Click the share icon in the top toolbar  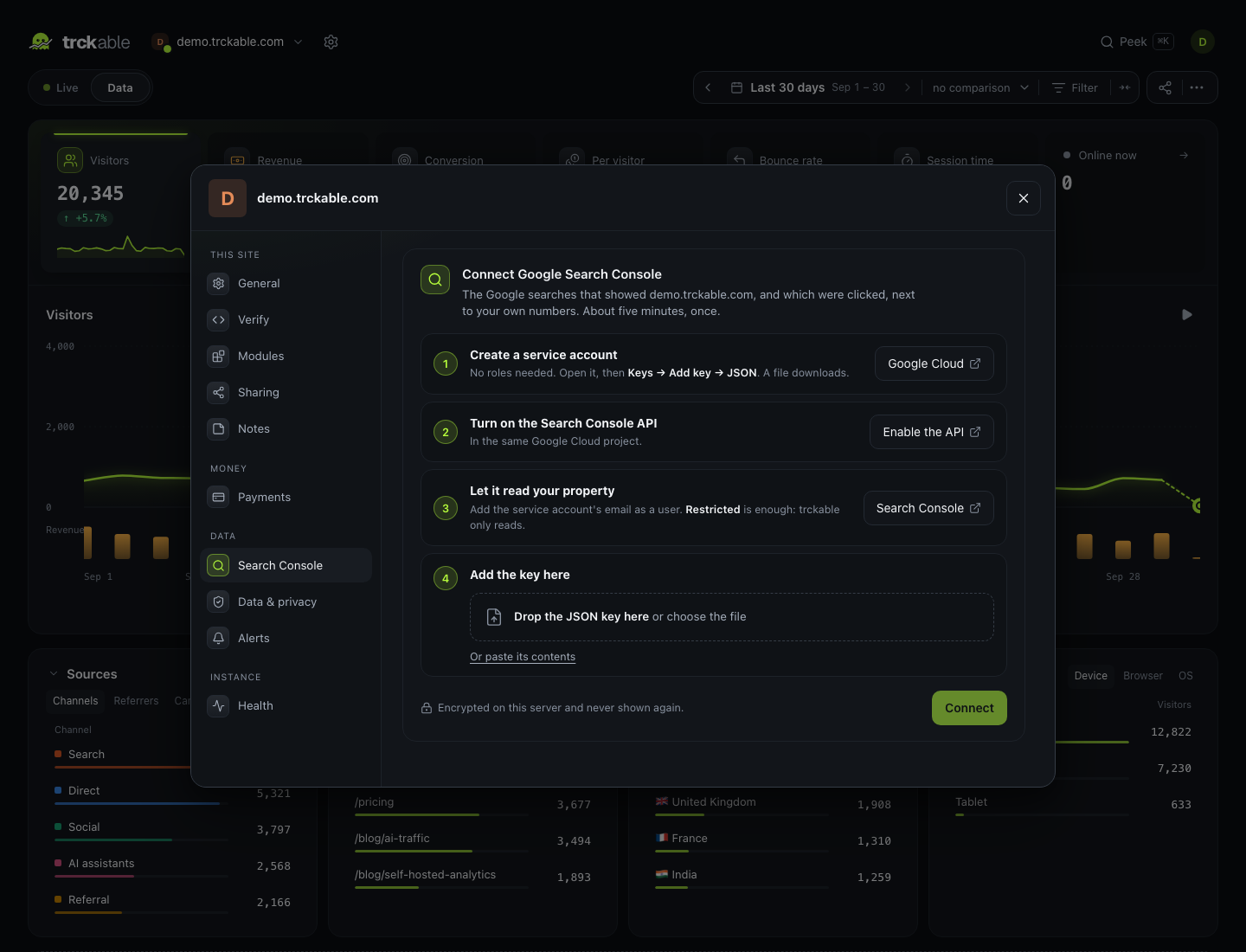pos(1165,87)
